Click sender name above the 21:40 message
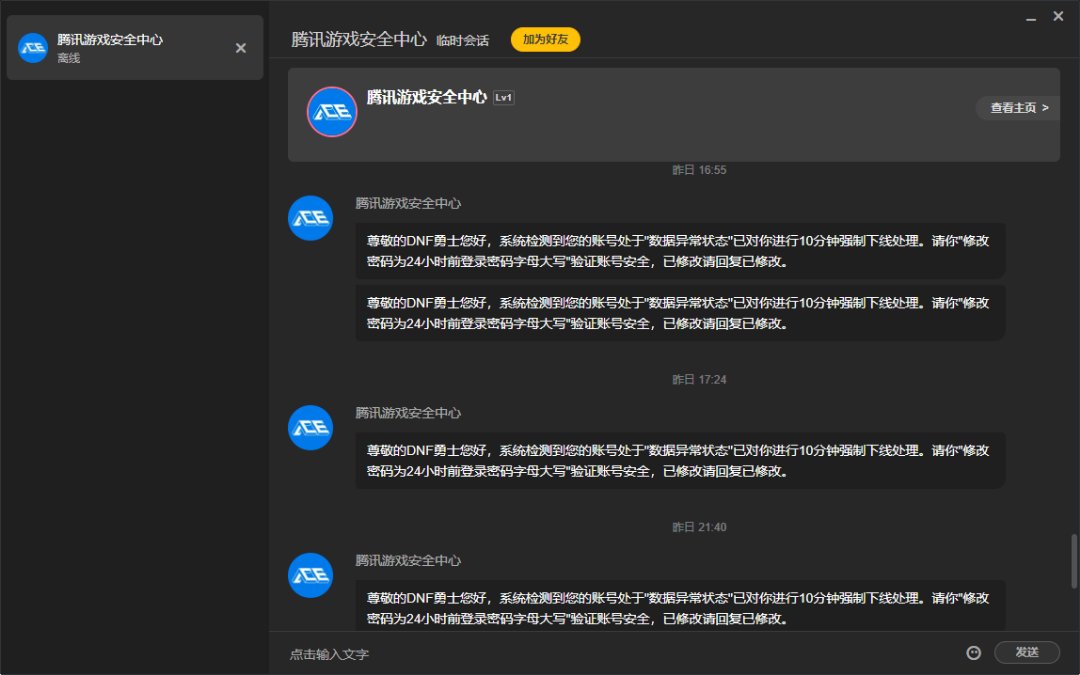Viewport: 1080px width, 675px height. [408, 561]
